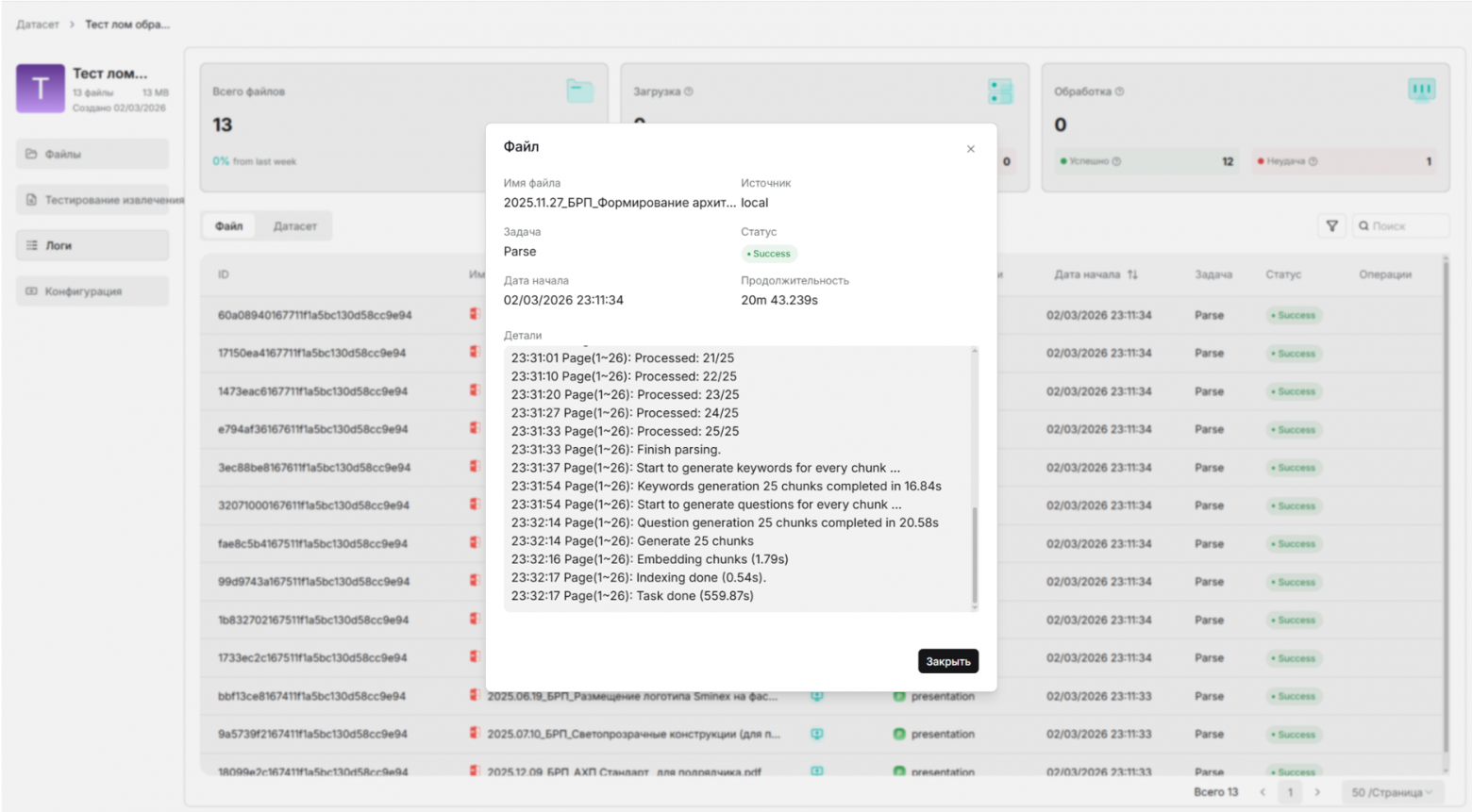Screen dimensions: 1472x812
Task: Click the info icon next to Обработка
Action: coord(1119,91)
